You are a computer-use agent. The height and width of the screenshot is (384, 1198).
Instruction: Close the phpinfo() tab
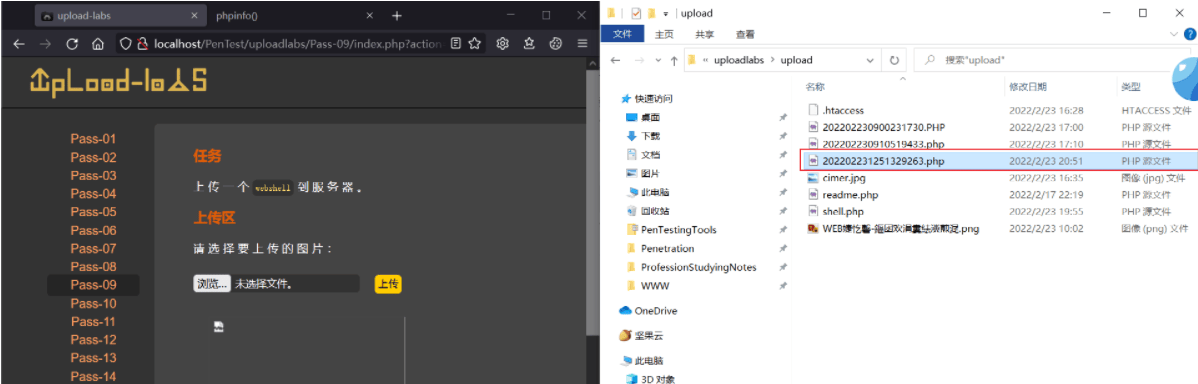(369, 15)
